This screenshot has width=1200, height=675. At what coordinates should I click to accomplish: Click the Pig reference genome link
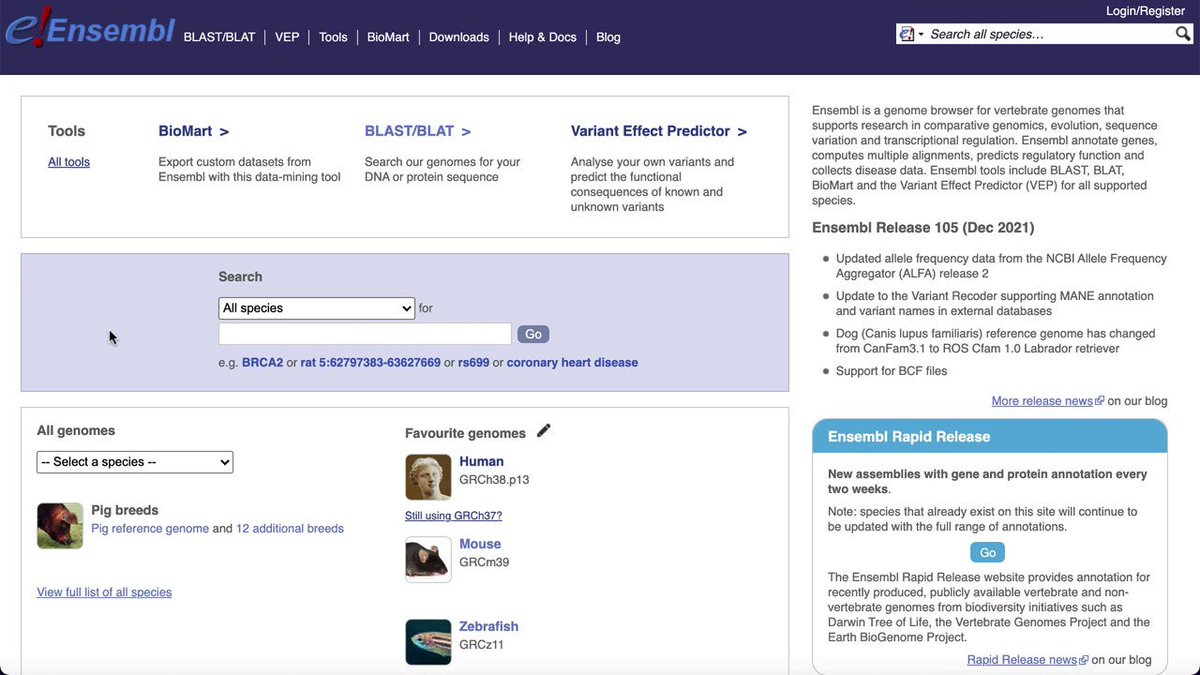coord(150,528)
